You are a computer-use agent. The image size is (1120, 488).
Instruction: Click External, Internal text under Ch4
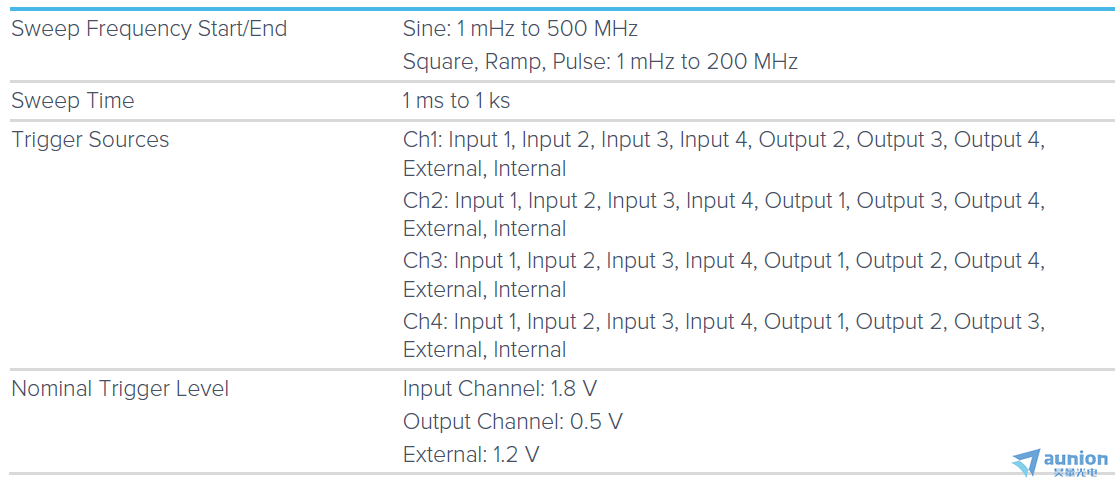(x=484, y=350)
